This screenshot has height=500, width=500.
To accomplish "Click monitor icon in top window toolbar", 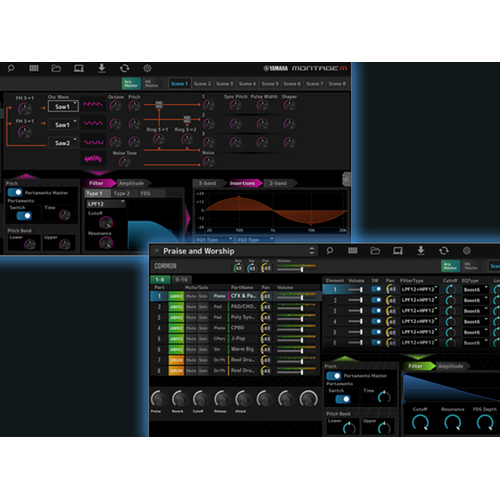I will [79, 69].
